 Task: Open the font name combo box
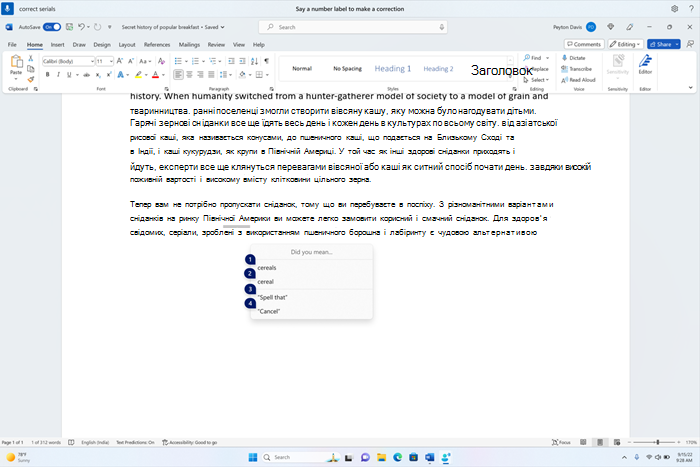(68, 61)
